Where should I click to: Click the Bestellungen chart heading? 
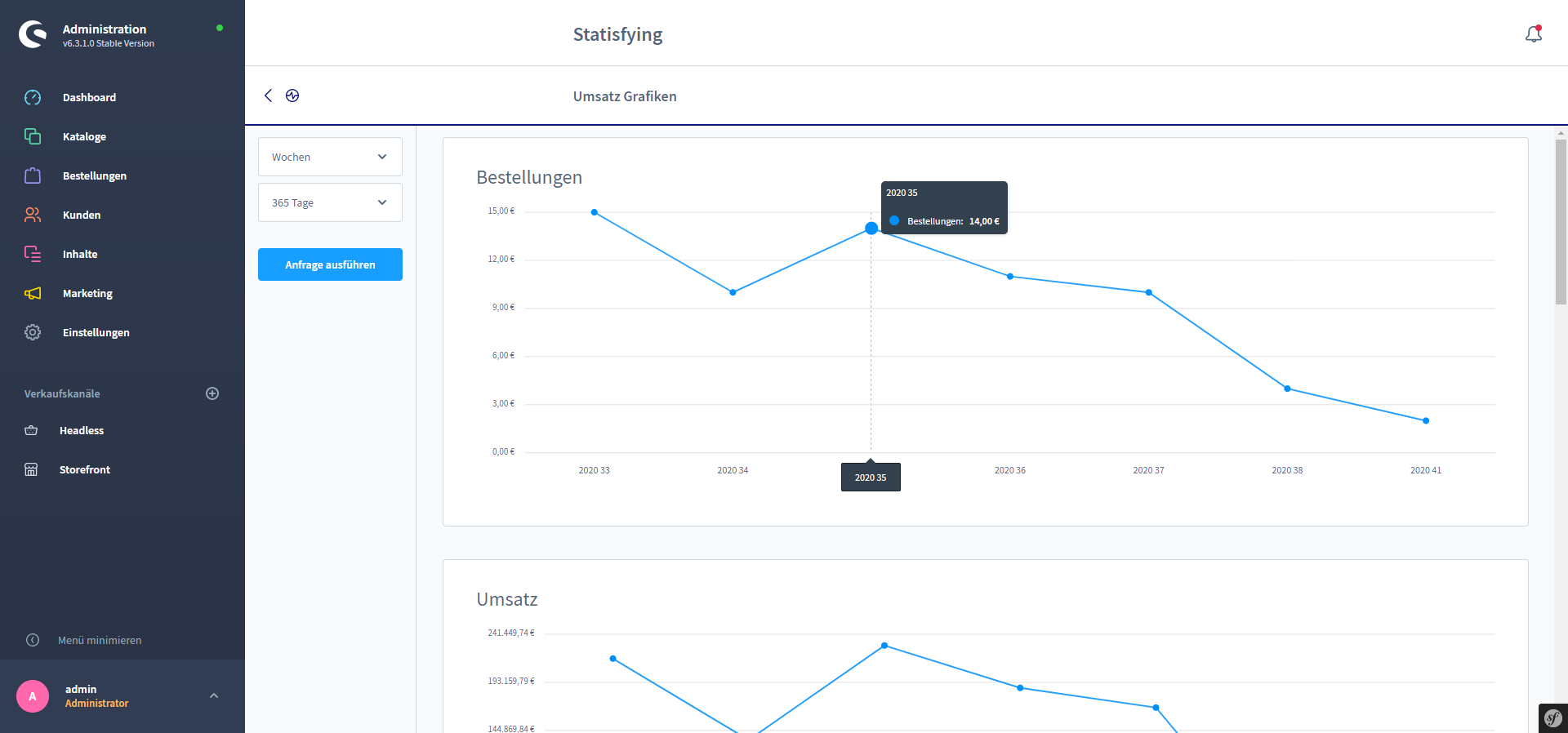click(529, 177)
